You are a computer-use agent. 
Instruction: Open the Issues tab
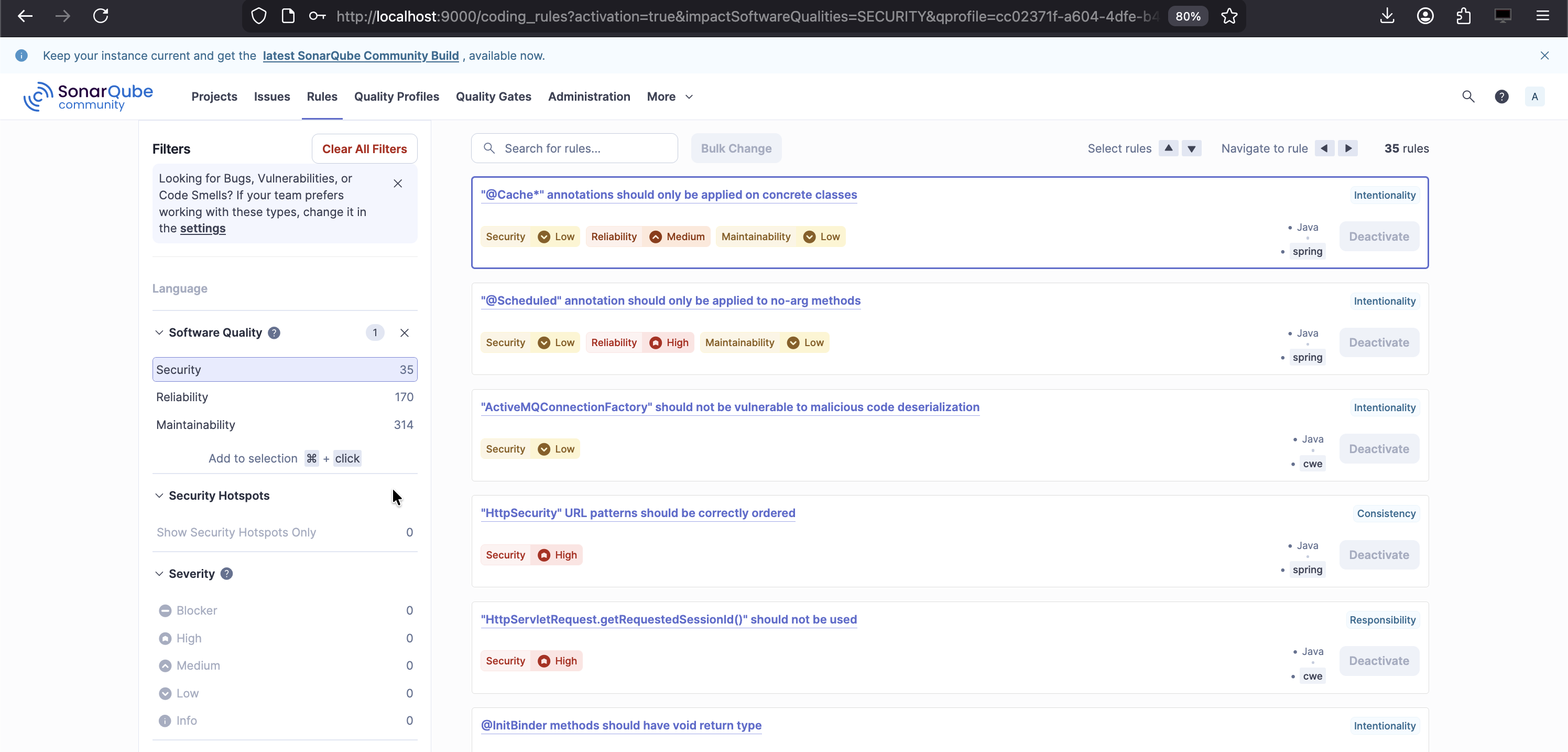(271, 96)
